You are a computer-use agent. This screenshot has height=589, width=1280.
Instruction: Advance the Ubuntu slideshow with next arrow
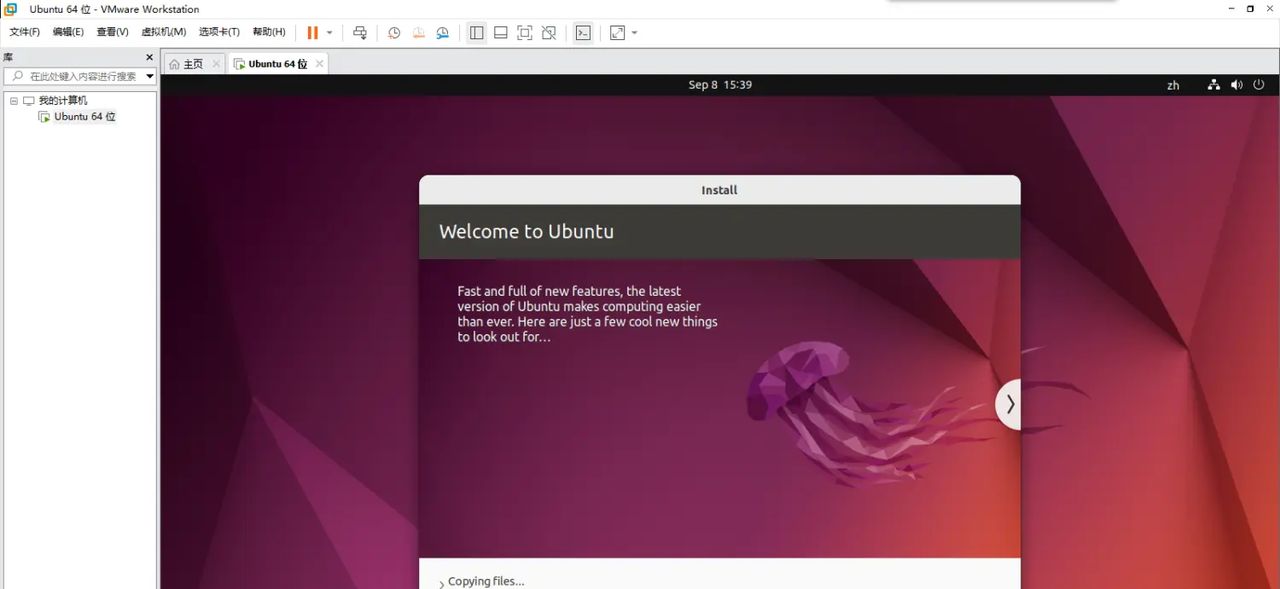(1009, 404)
